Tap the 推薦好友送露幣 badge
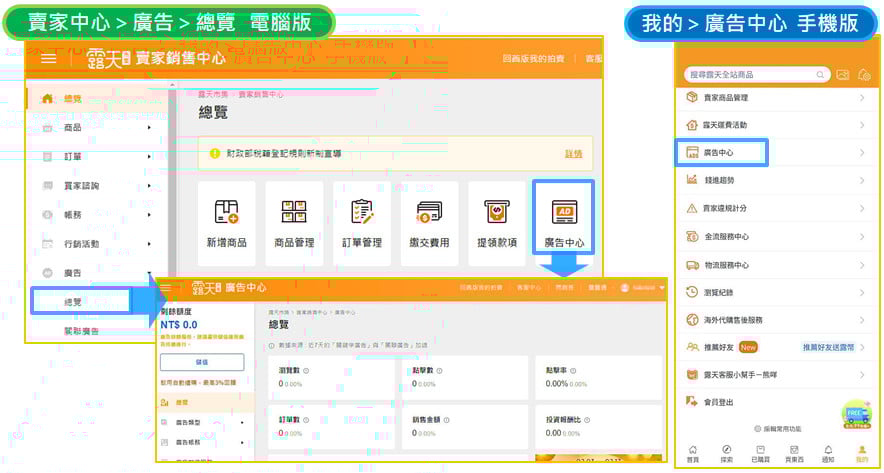This screenshot has height=473, width=884. [x=826, y=347]
